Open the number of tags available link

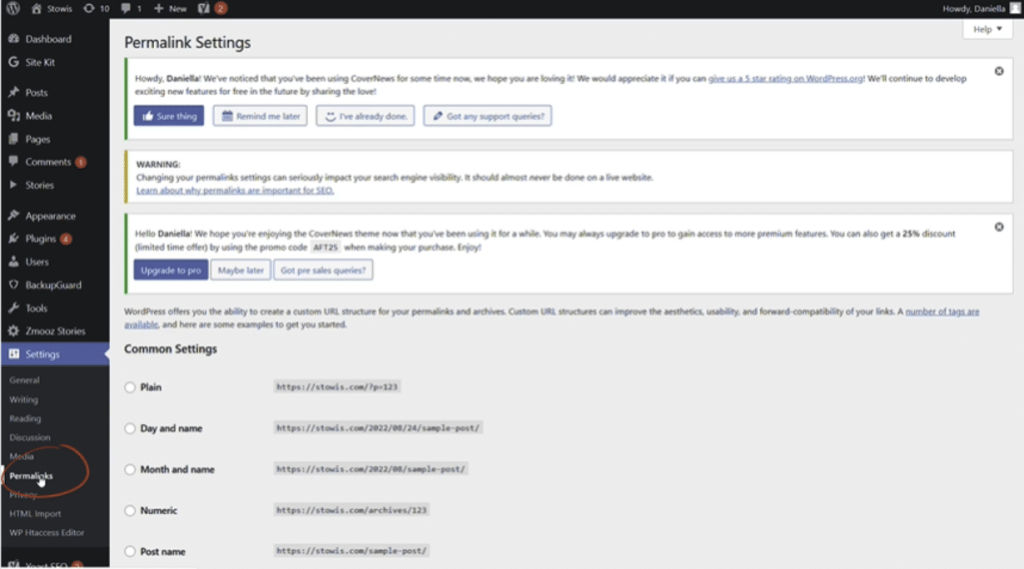click(942, 312)
